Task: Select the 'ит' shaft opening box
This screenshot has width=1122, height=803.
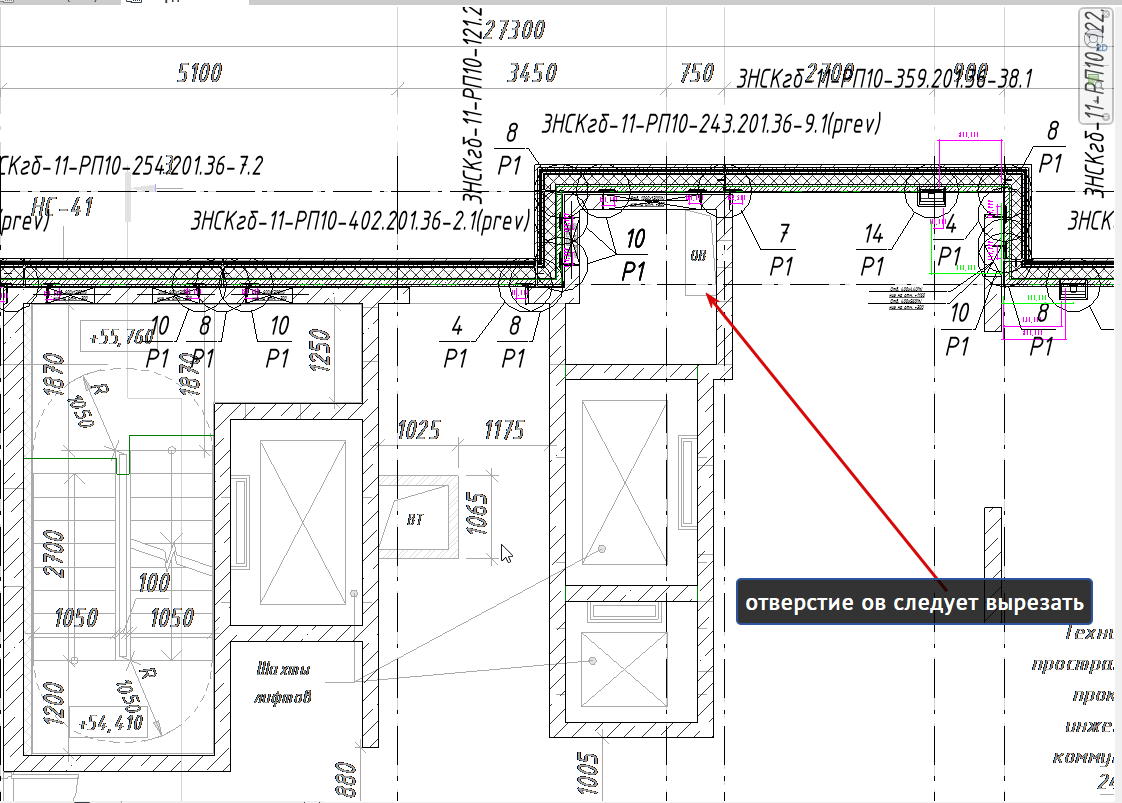Action: [x=419, y=517]
